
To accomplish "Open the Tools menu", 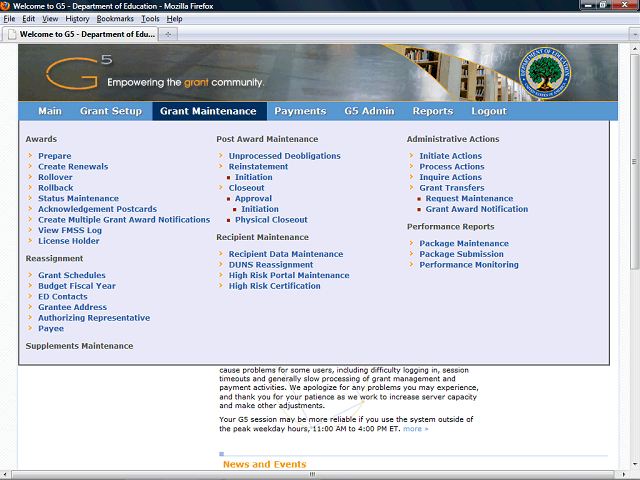I will tap(150, 19).
